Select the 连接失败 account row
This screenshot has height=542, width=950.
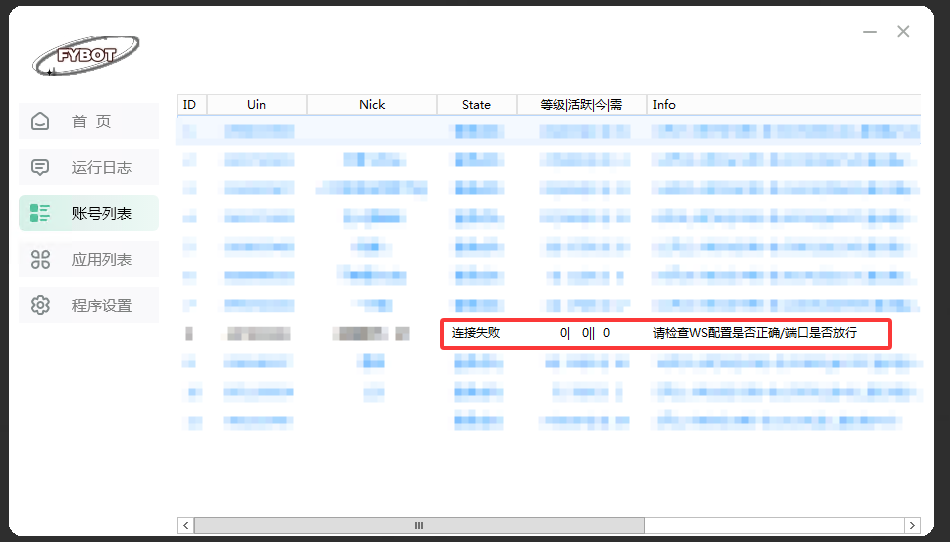476,333
